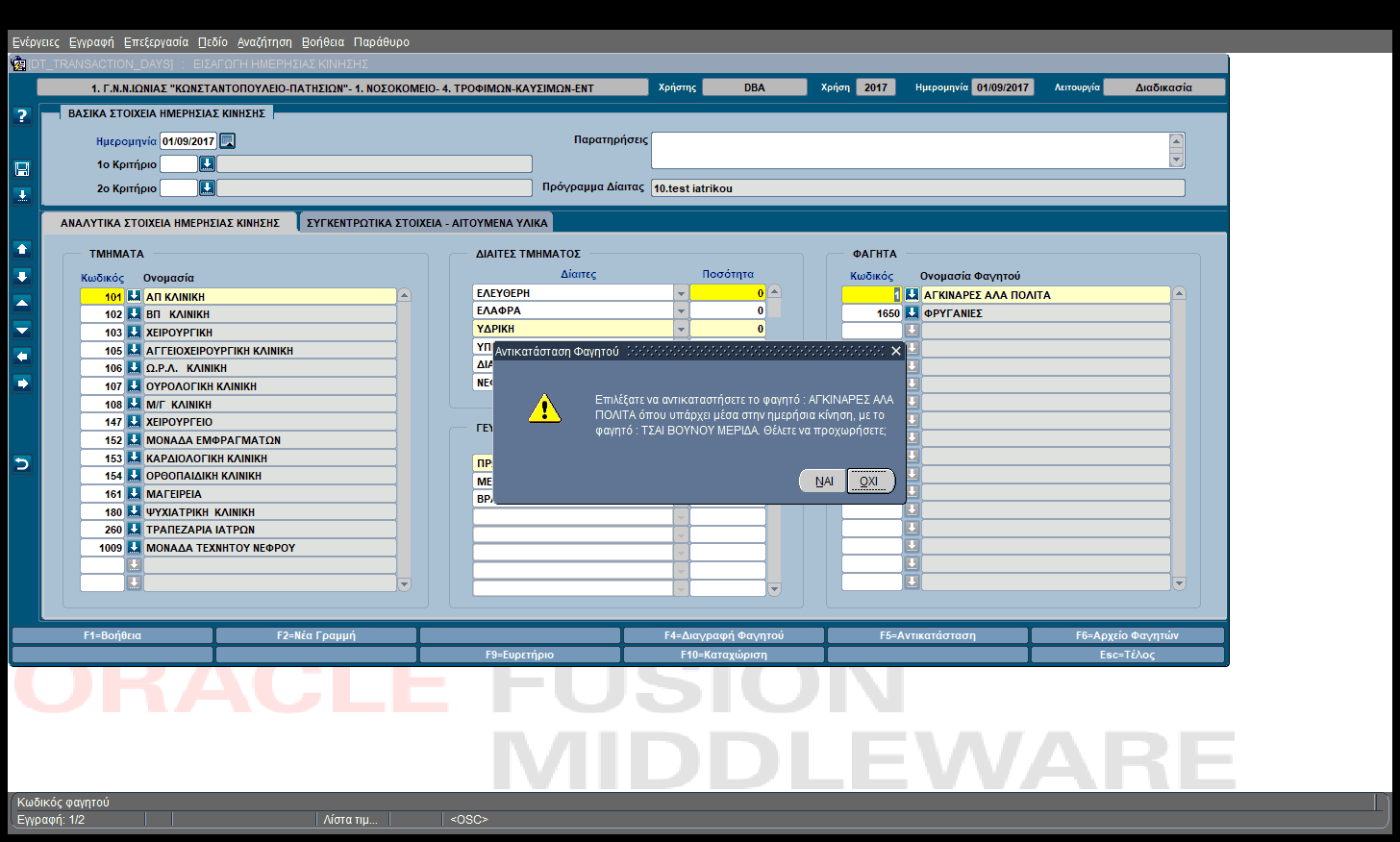
Task: Click the undo return-arrow sidebar icon
Action: (22, 464)
